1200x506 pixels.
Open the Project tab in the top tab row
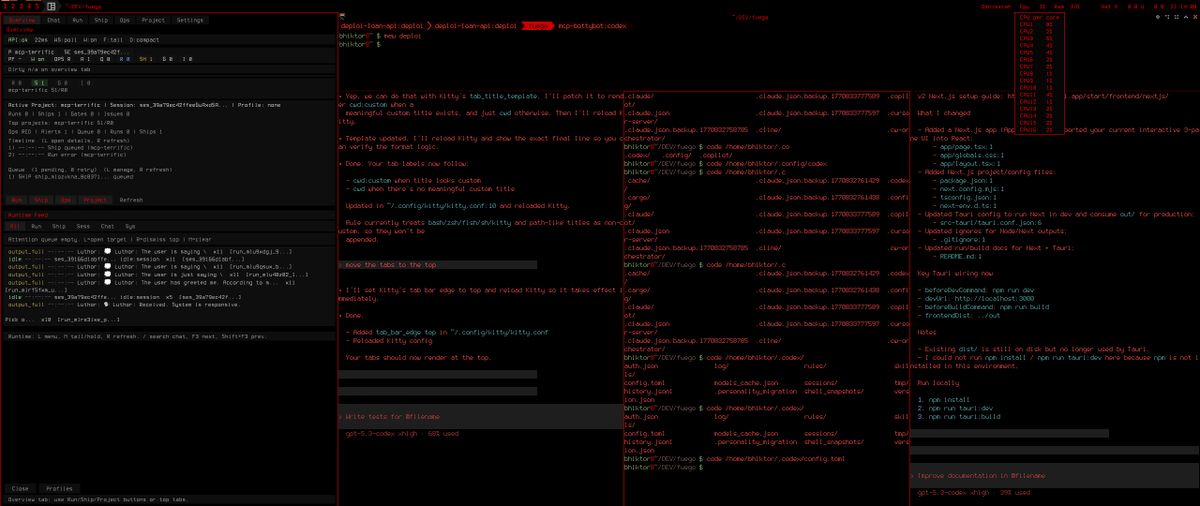(153, 20)
